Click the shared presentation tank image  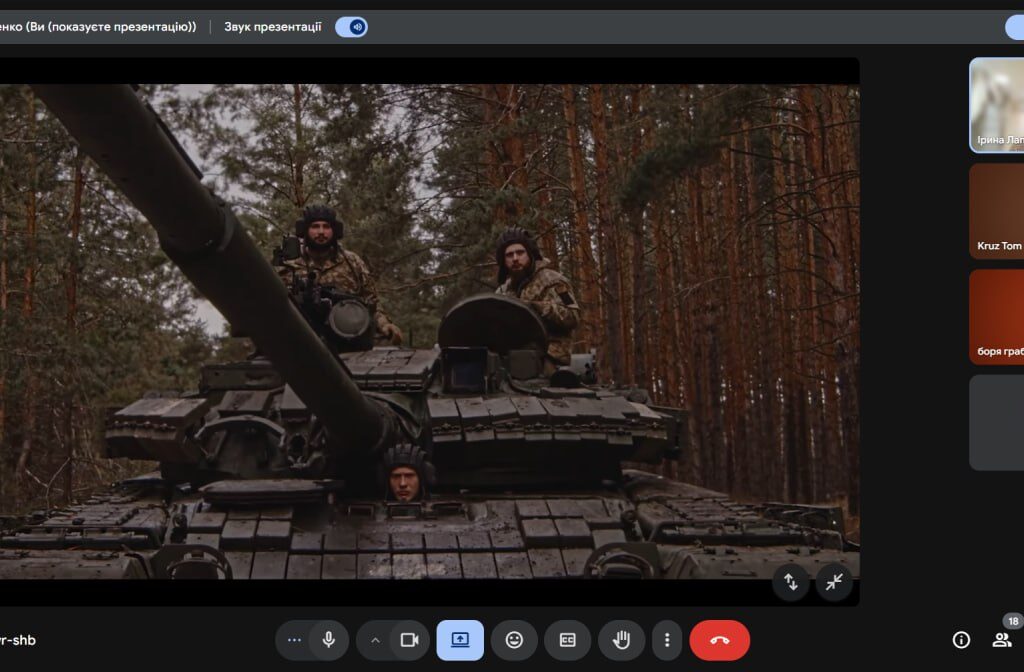[430, 330]
